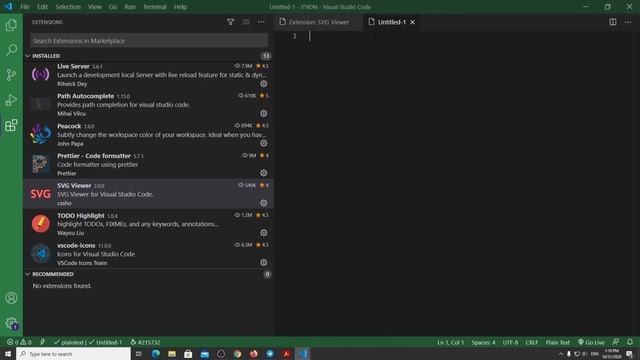Select Live Server extension entry
Screen dimensions: 640x360
(149, 75)
